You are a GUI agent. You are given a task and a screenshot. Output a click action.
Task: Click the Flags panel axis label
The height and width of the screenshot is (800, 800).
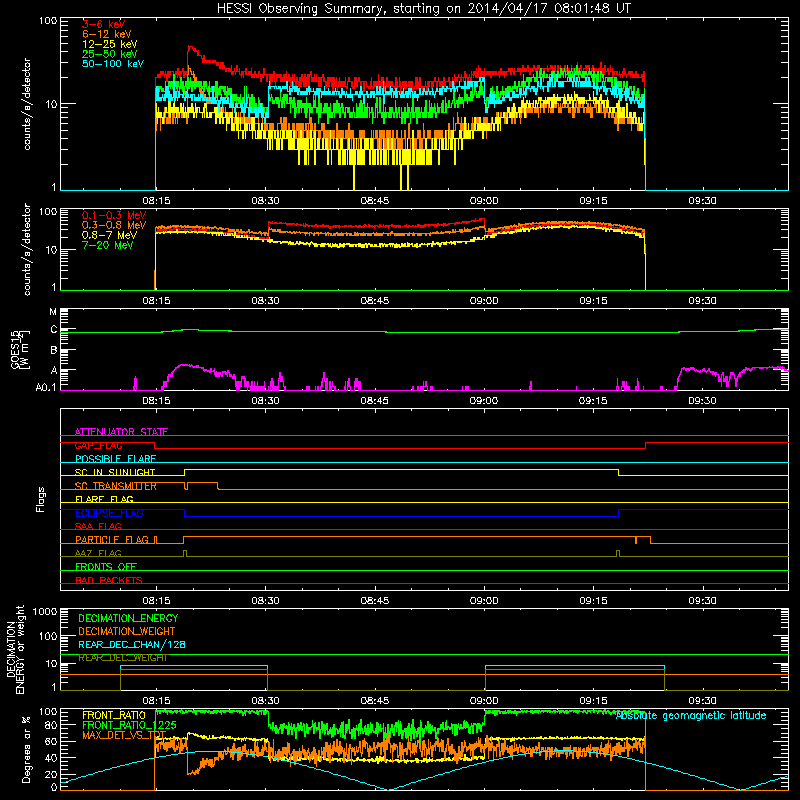coord(41,499)
